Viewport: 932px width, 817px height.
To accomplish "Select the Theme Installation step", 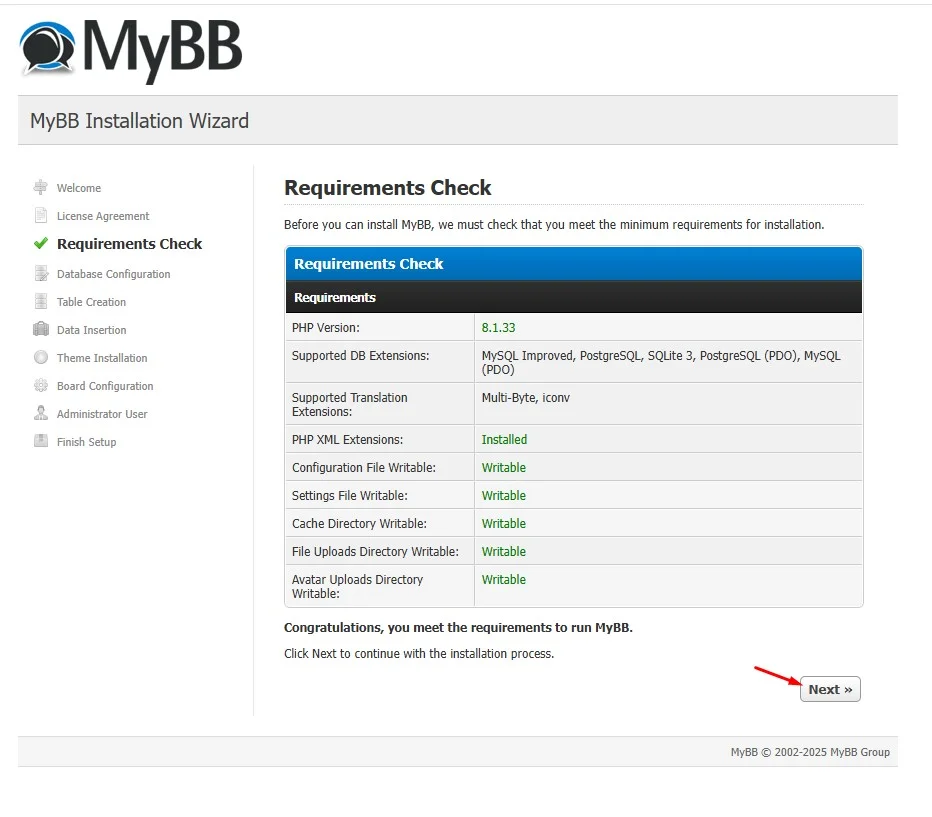I will tap(102, 358).
